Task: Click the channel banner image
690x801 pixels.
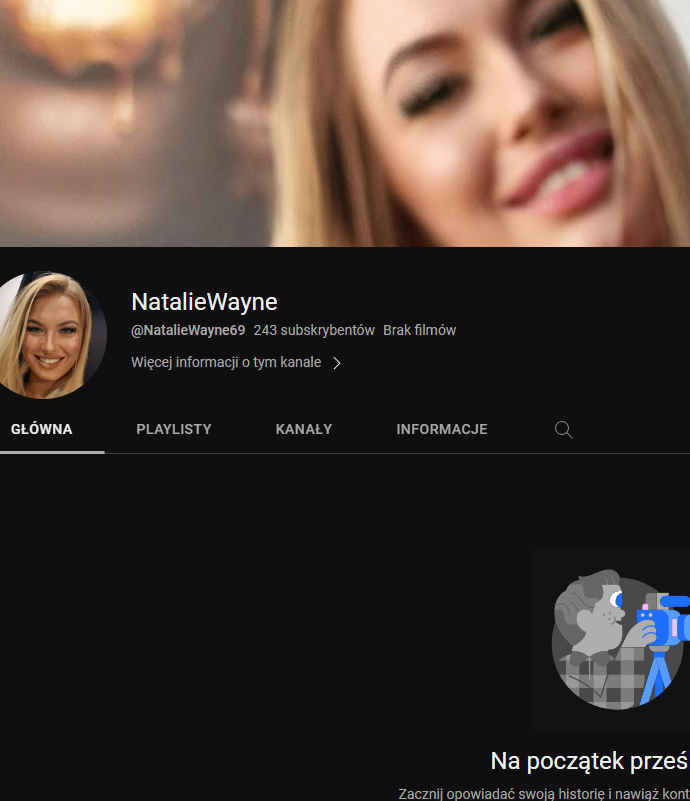Action: [x=345, y=123]
